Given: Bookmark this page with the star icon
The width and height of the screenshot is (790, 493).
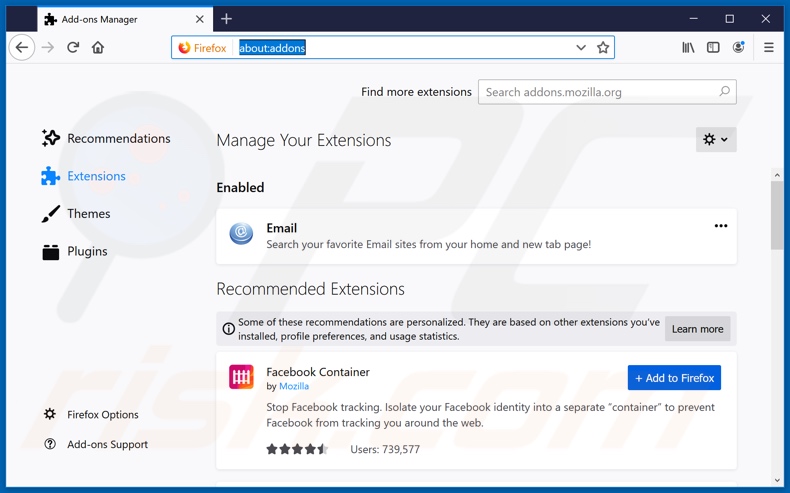Looking at the screenshot, I should (603, 47).
